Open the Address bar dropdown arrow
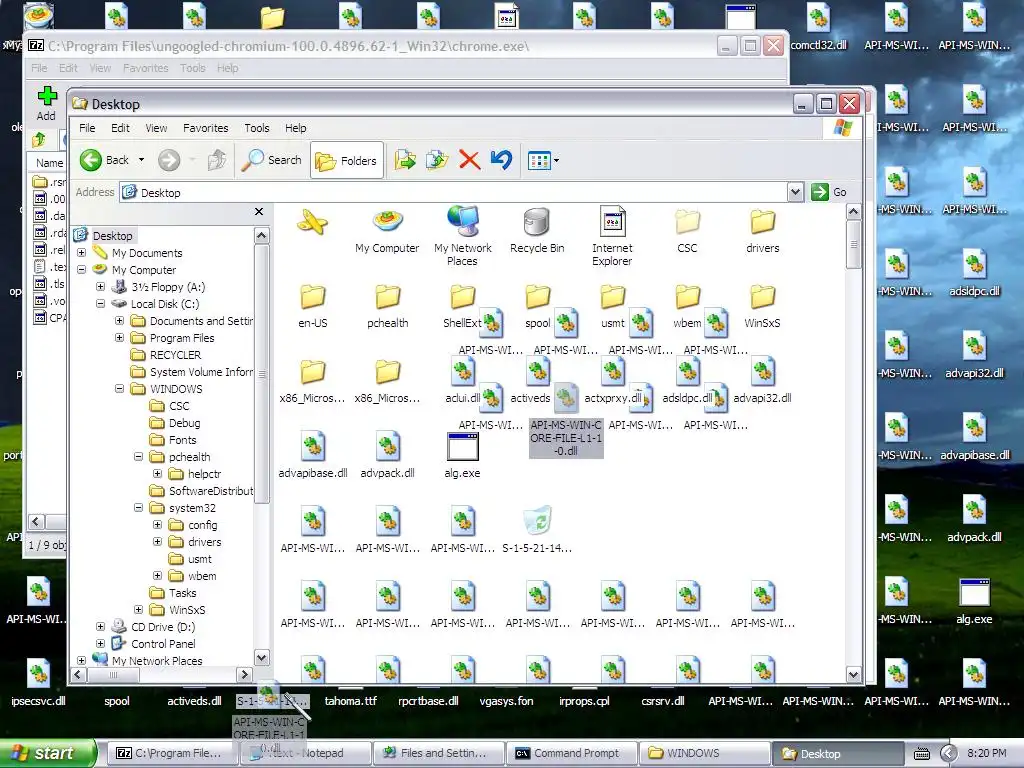 tap(795, 192)
